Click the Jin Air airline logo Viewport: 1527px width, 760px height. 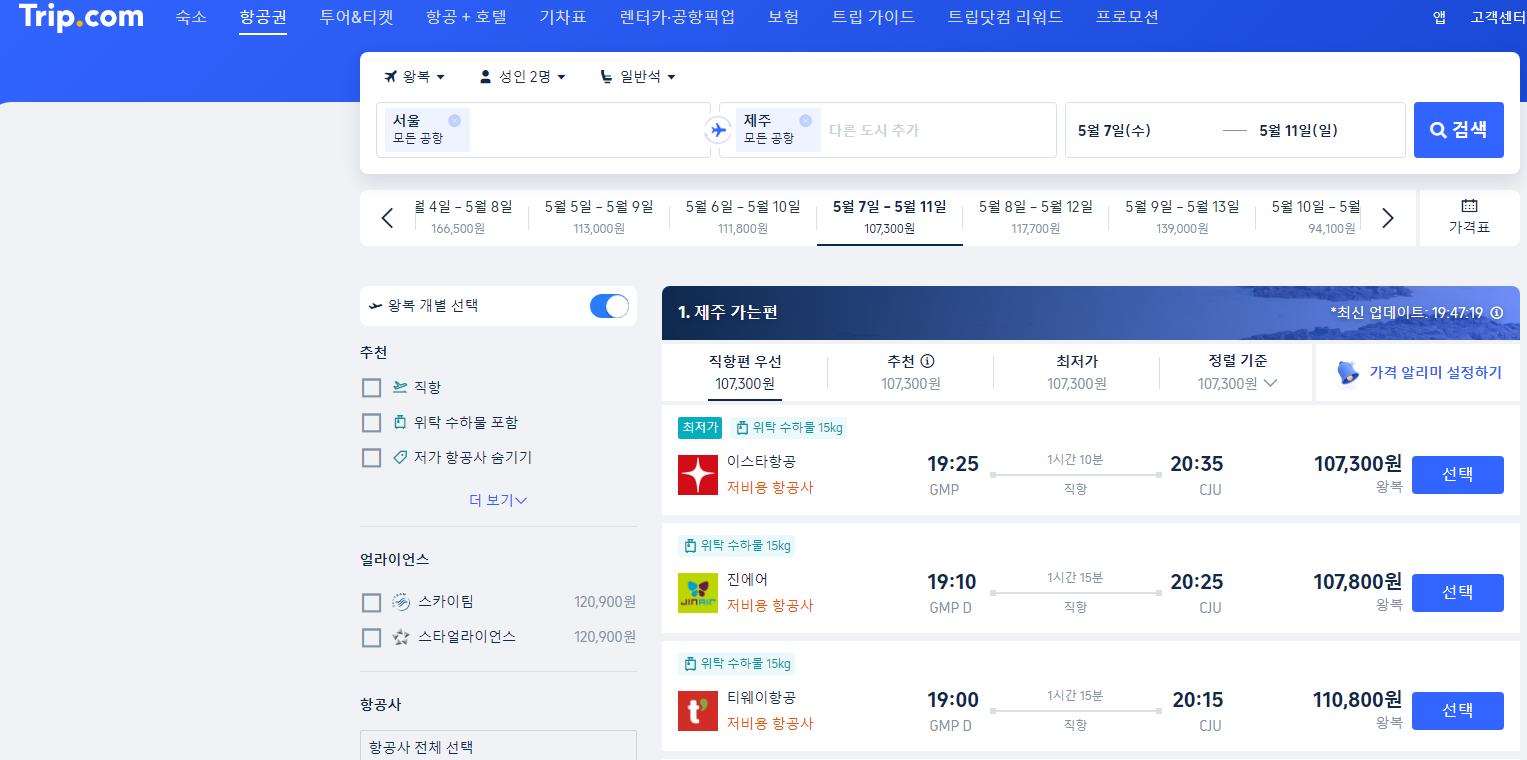[698, 592]
